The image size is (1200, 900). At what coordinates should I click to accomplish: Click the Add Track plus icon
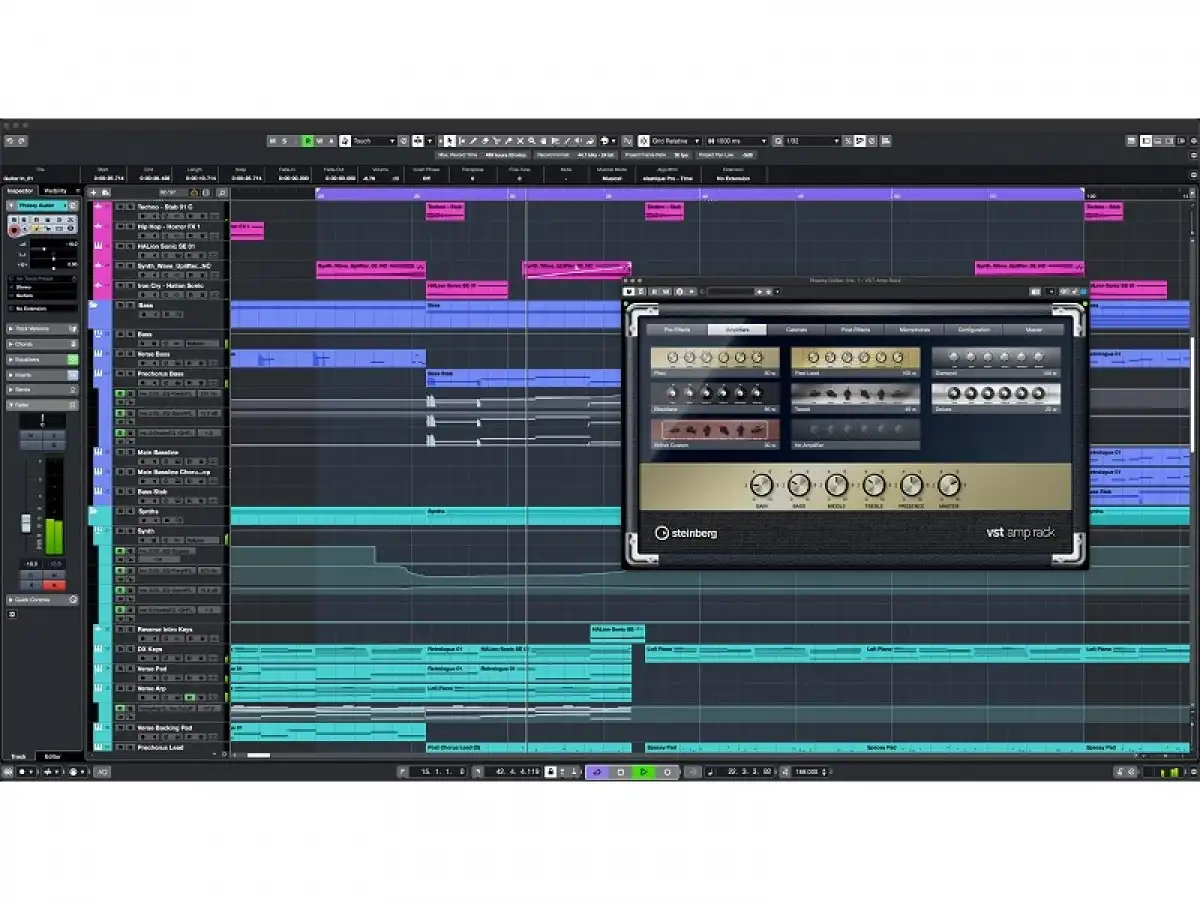tap(94, 192)
